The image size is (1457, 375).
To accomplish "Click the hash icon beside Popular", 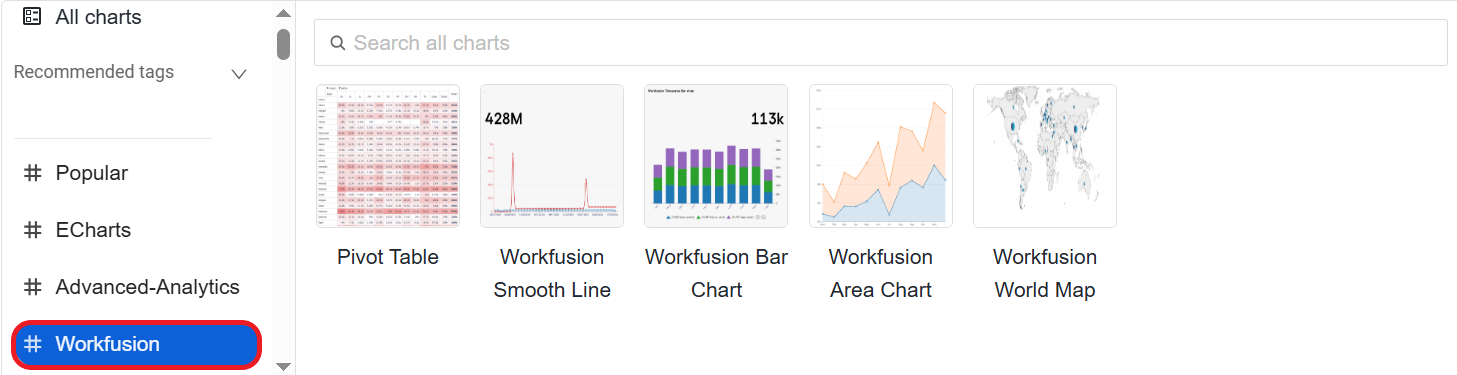I will coord(32,173).
